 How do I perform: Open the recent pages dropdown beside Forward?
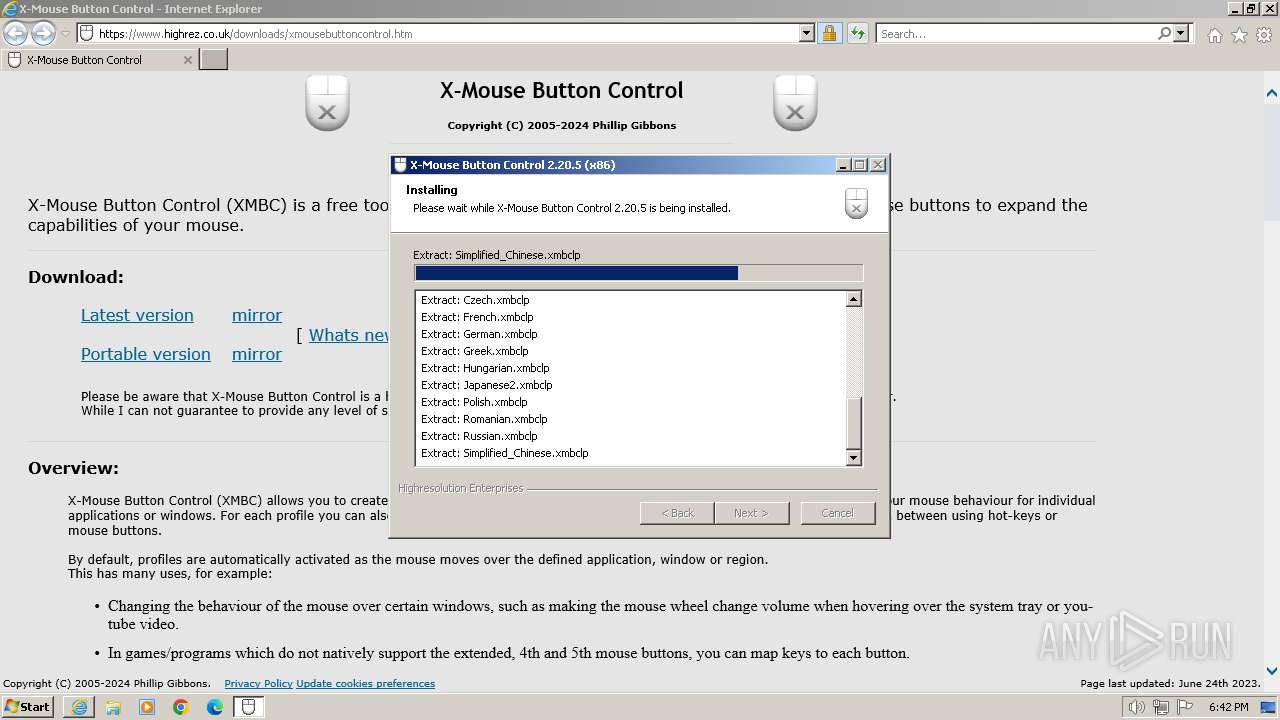tap(65, 34)
